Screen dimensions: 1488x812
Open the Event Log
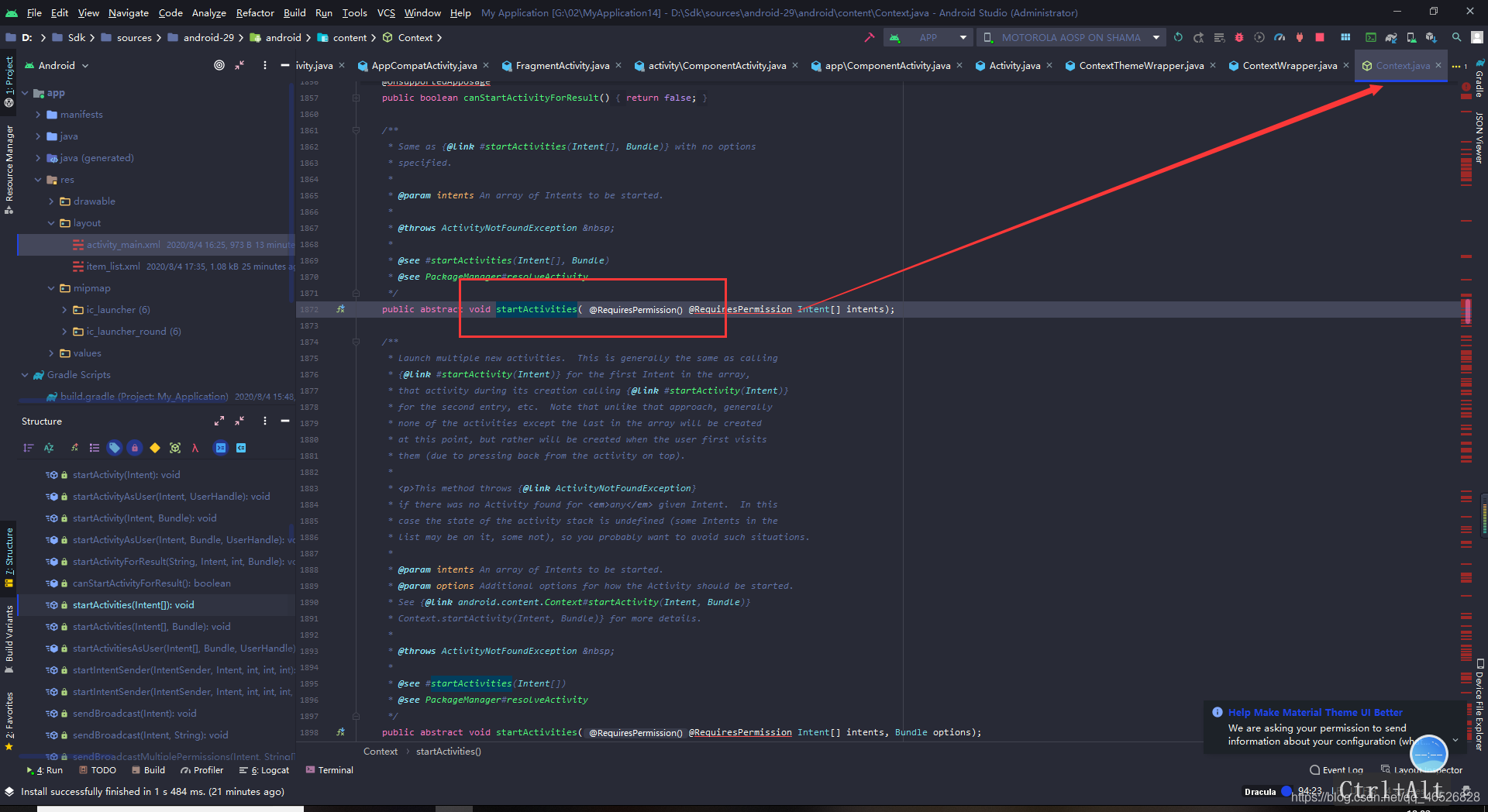pyautogui.click(x=1337, y=770)
